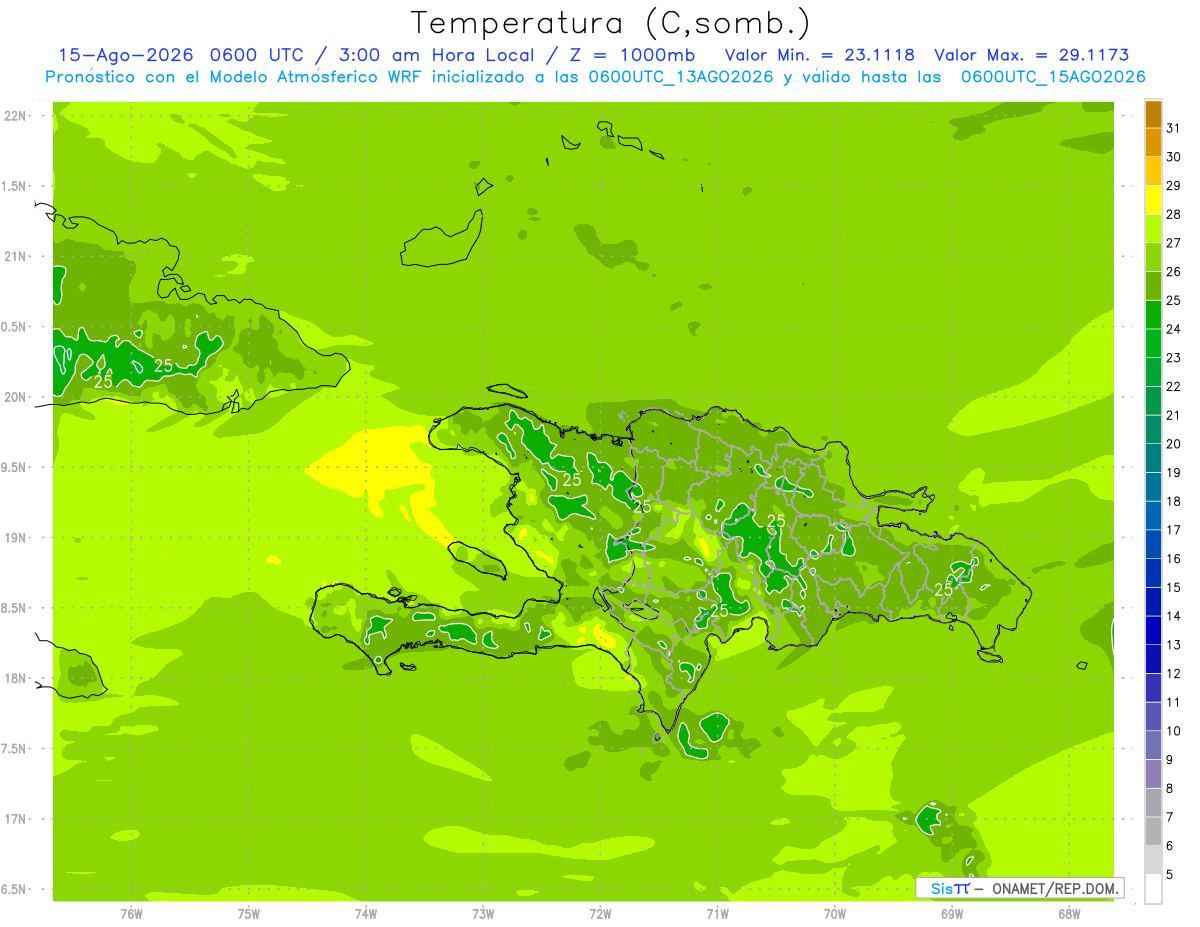The height and width of the screenshot is (927, 1200).
Task: Click the '69W' longitude axis label
Action: pyautogui.click(x=952, y=913)
